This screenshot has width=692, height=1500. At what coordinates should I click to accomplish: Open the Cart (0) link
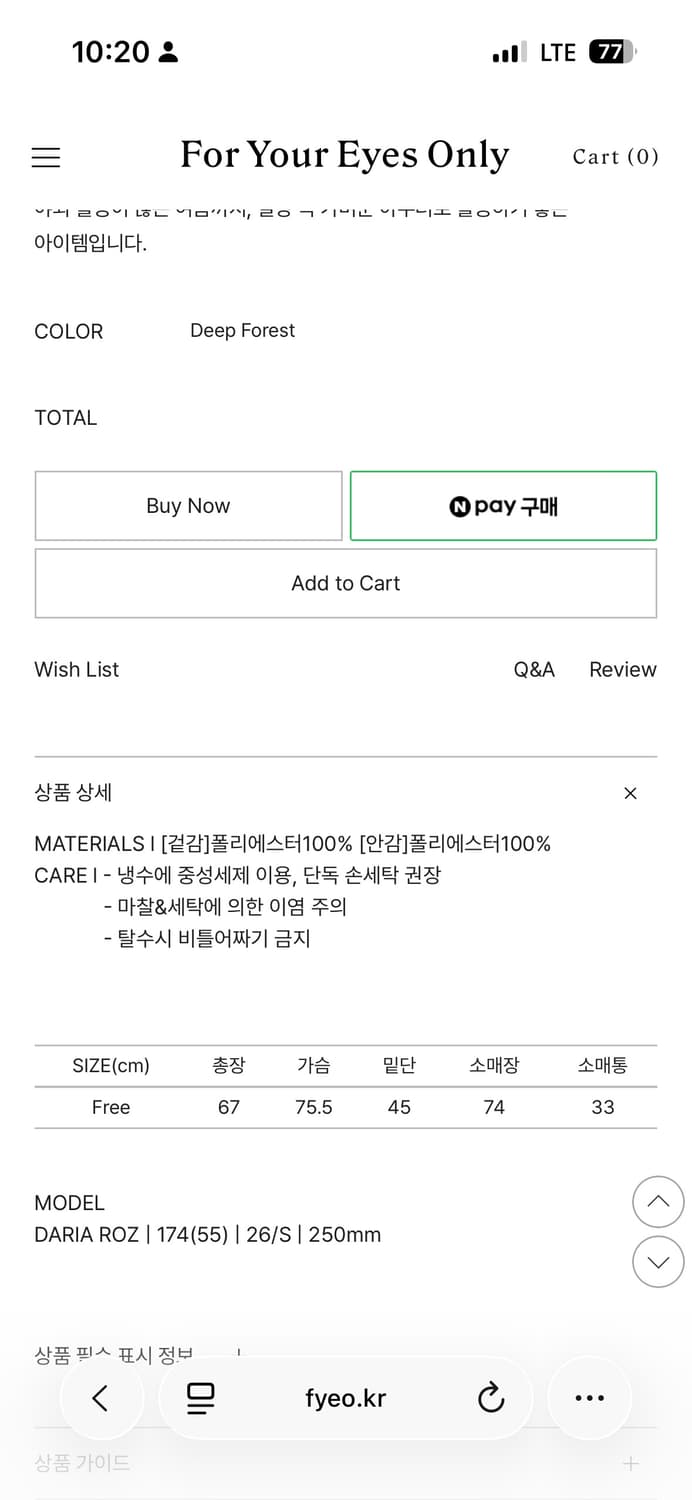(x=616, y=157)
